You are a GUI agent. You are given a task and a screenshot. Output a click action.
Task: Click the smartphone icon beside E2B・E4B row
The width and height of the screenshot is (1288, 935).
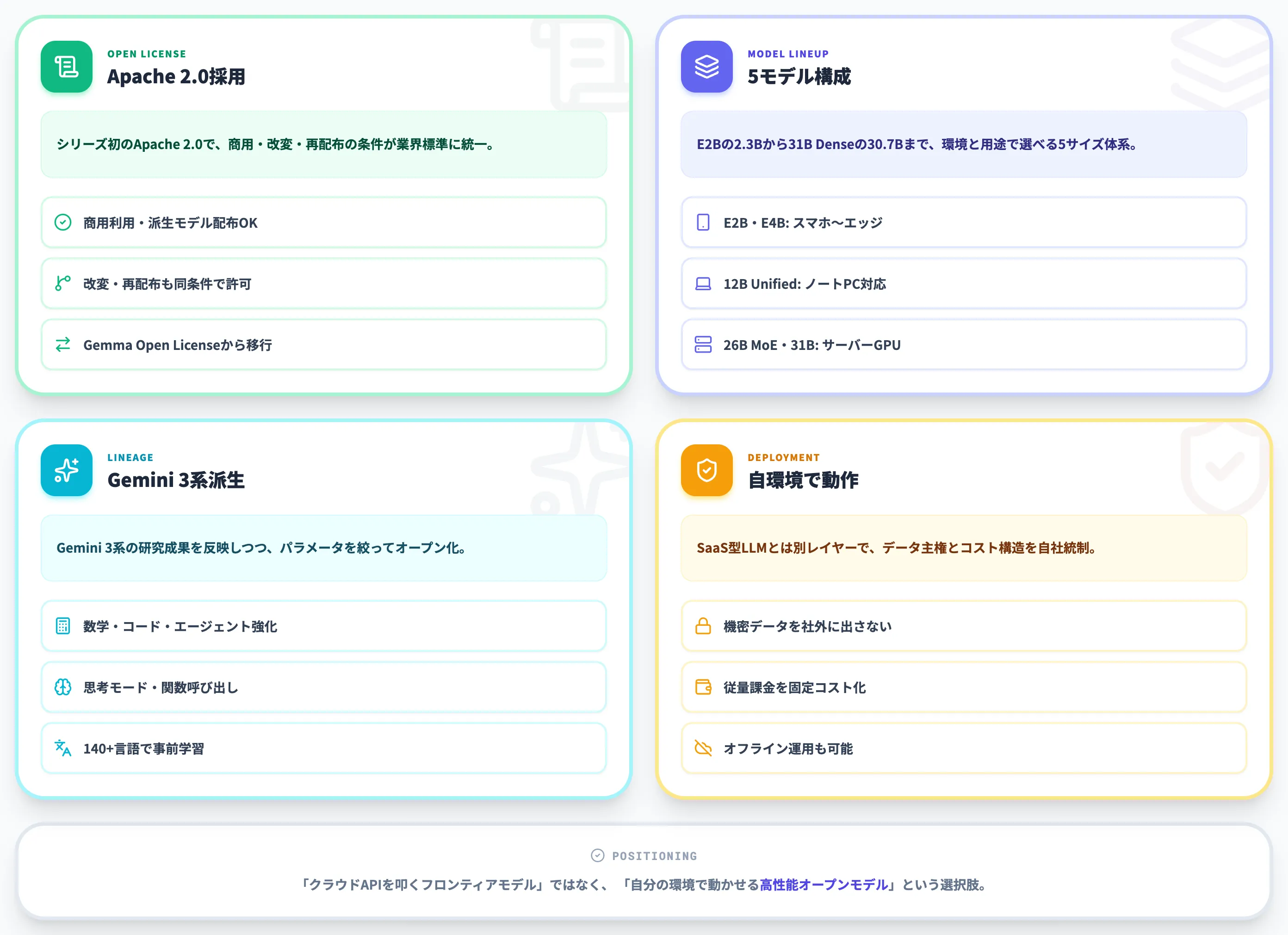[703, 222]
